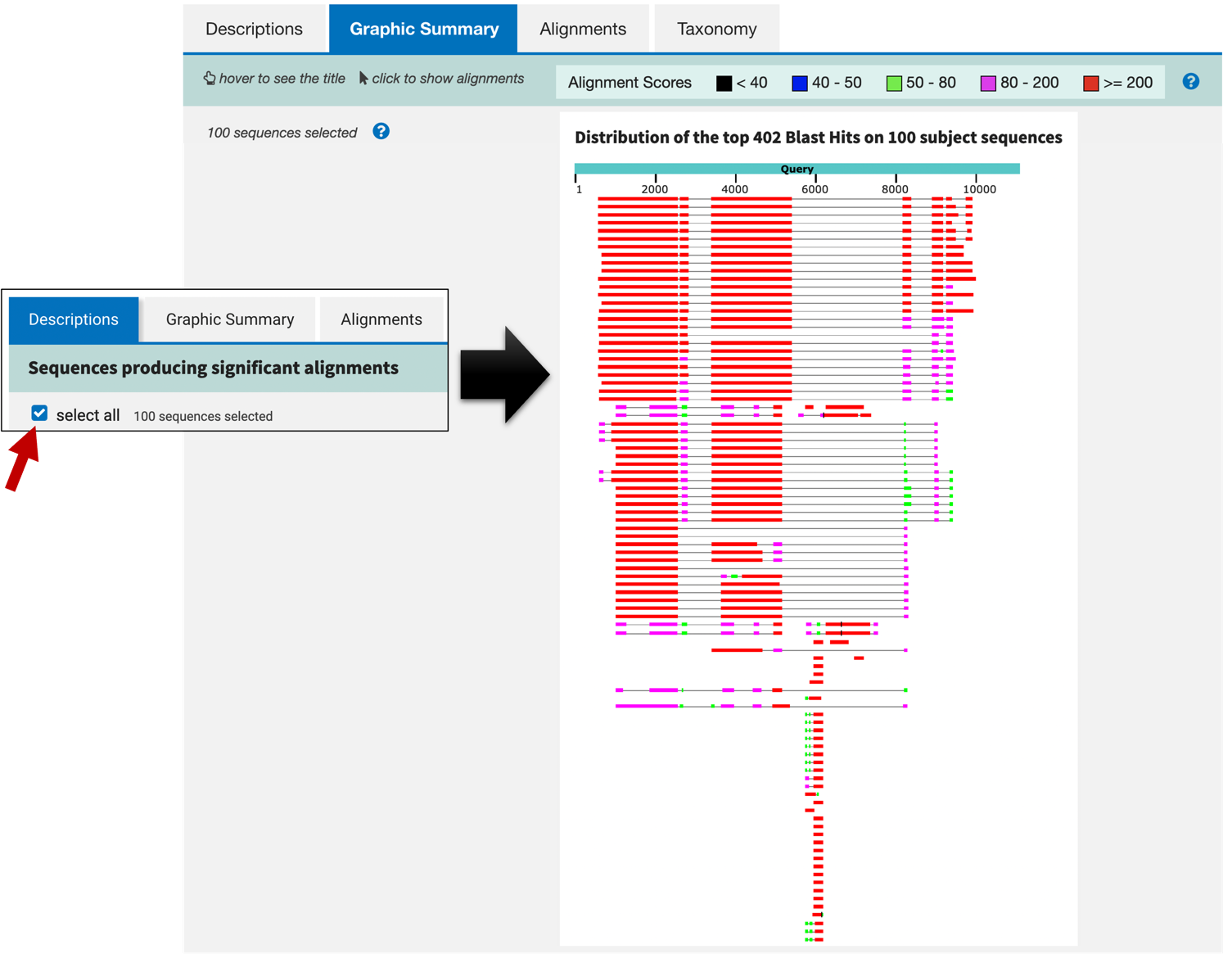Click the magenta 80 - 200 score swatch
Image resolution: width=1232 pixels, height=954 pixels.
pos(988,83)
